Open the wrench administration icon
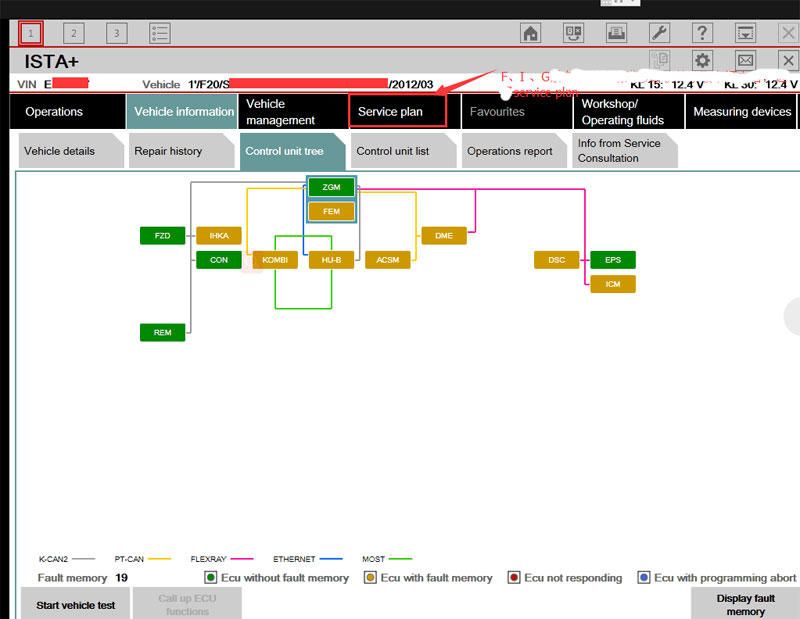The width and height of the screenshot is (800, 619). [659, 33]
